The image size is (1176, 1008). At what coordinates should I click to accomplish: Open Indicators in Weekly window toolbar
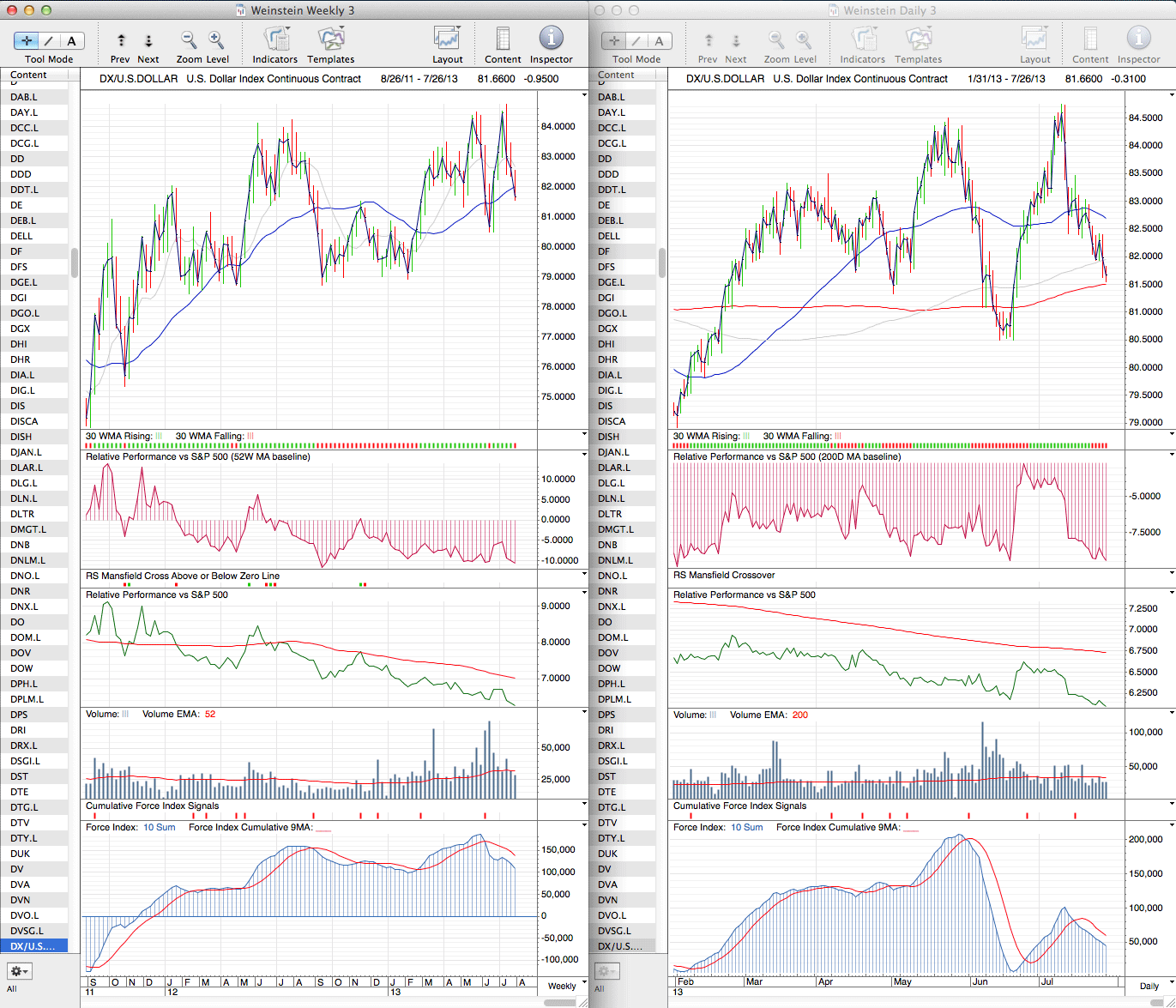275,39
